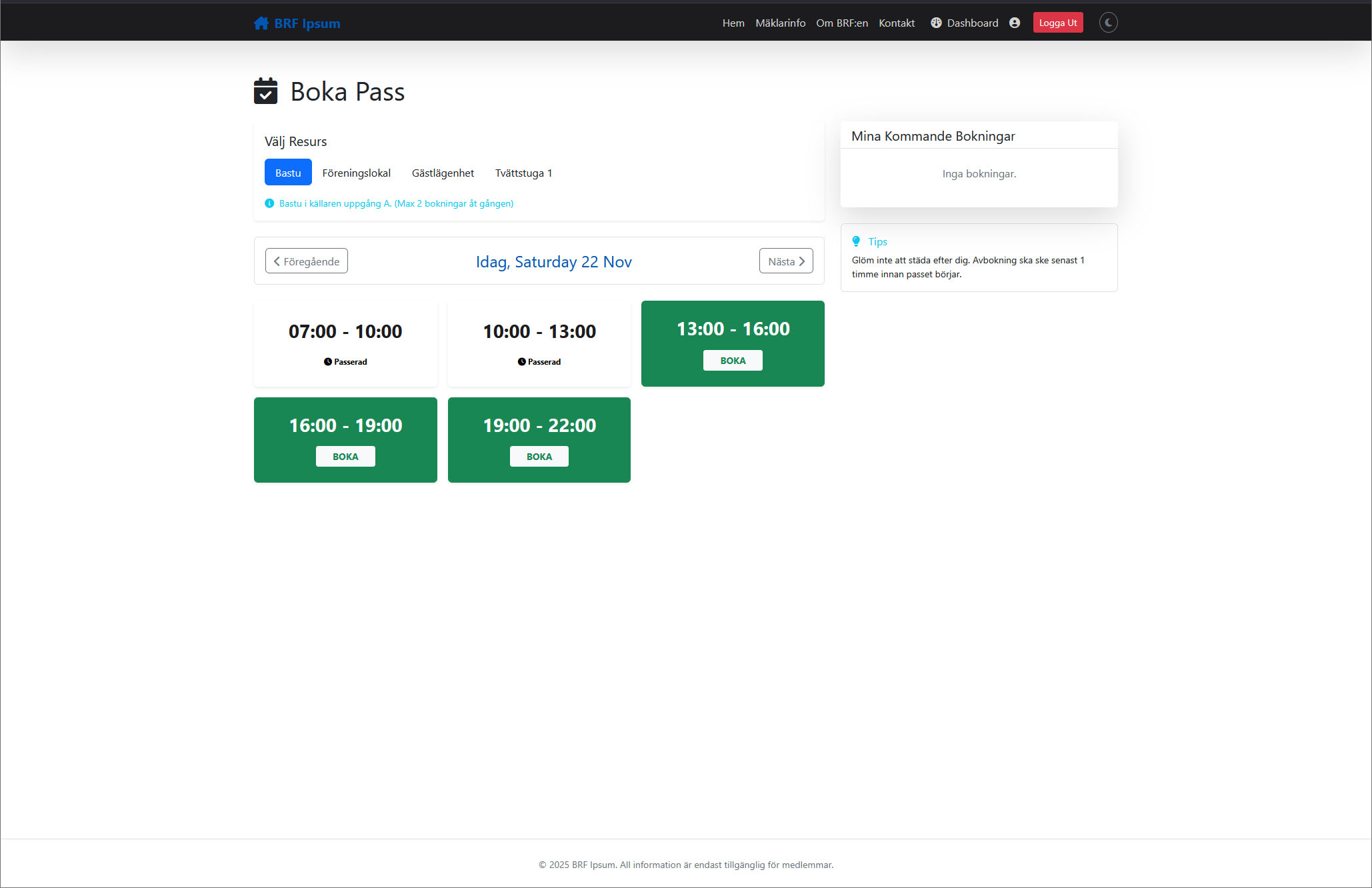Switch to Föreningslokal resource
This screenshot has height=888, width=1372.
[356, 173]
